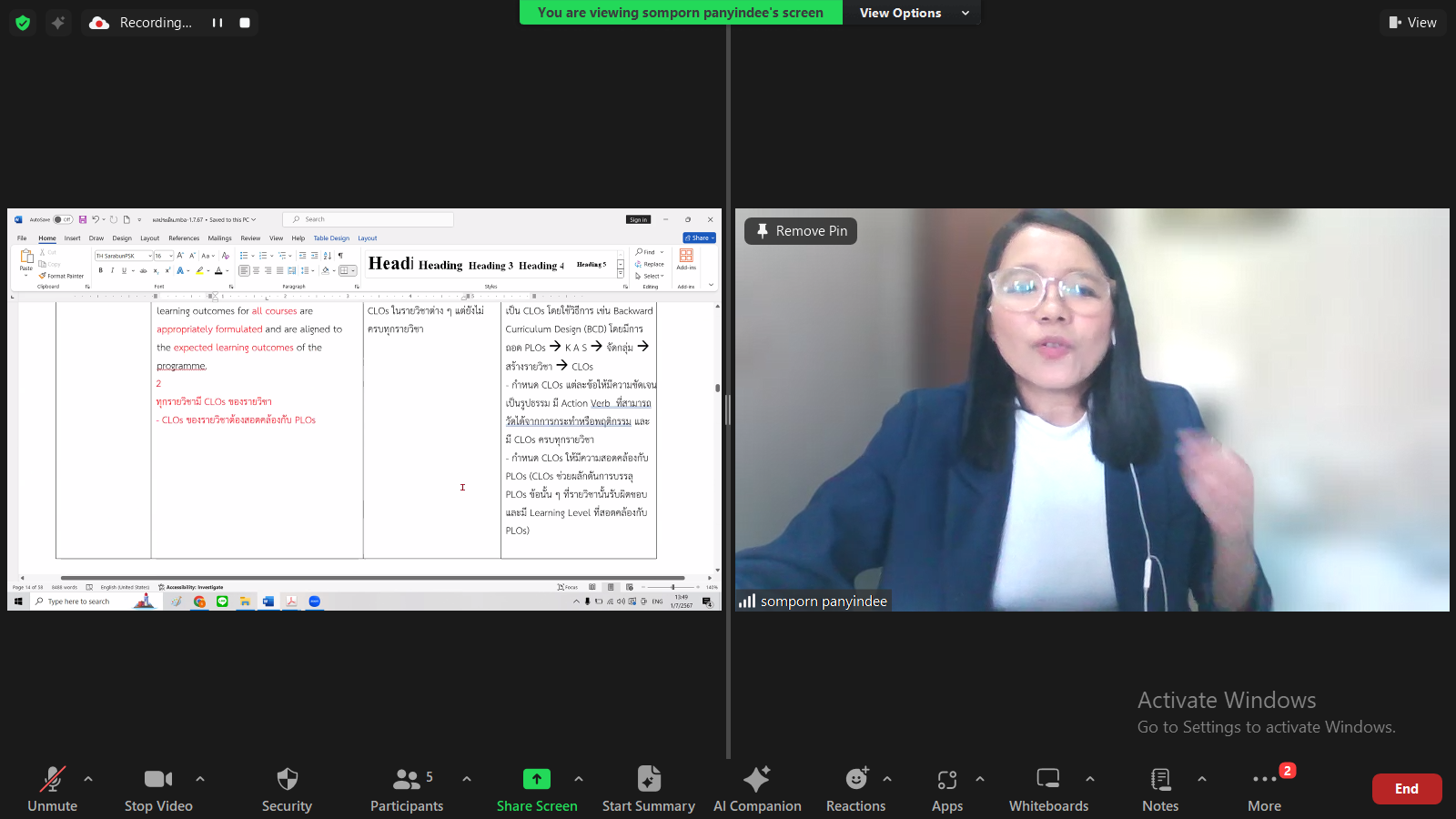Click the green Share Screen icon
The width and height of the screenshot is (1456, 819).
click(x=536, y=779)
